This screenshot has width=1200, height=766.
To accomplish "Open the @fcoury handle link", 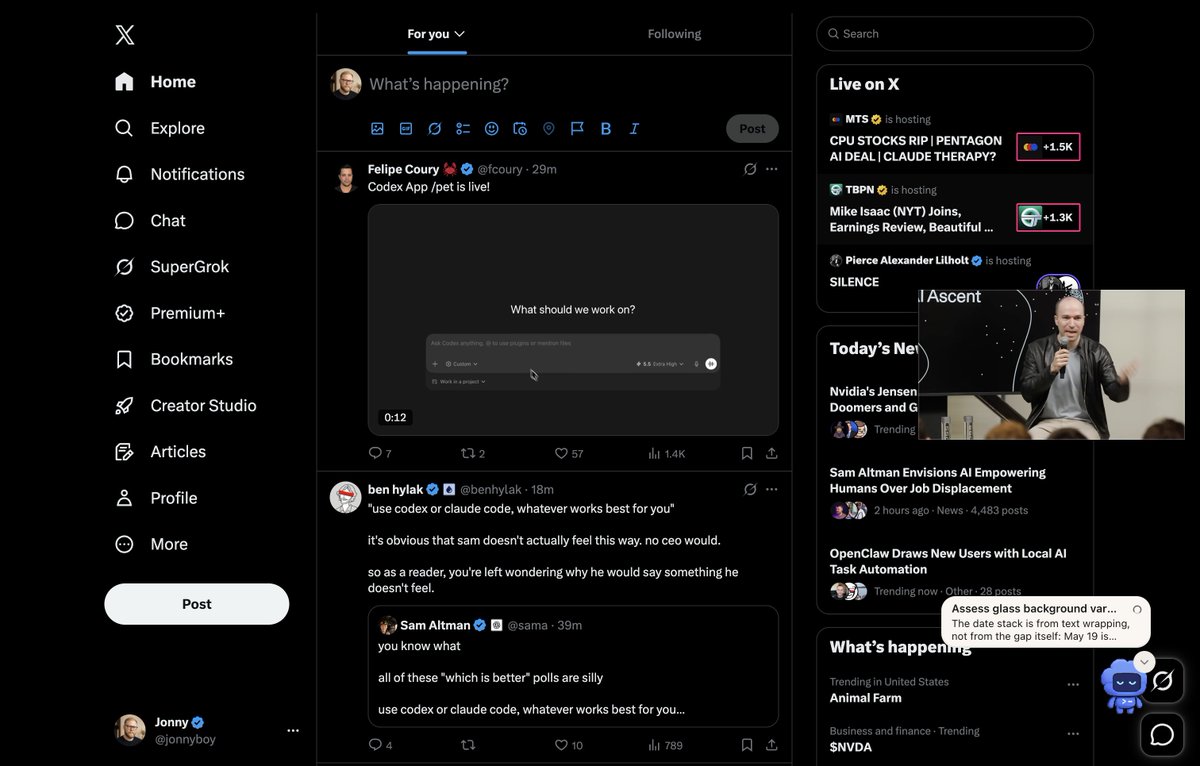I will pyautogui.click(x=500, y=169).
